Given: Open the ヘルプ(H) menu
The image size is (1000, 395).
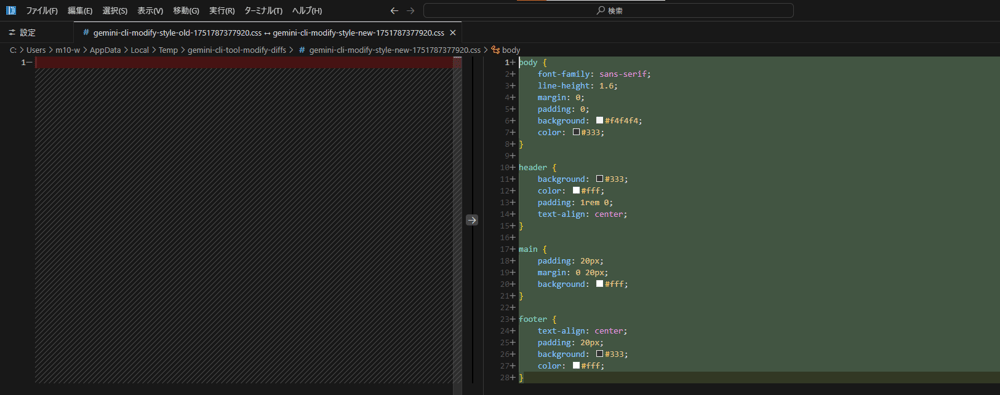Looking at the screenshot, I should coord(307,11).
